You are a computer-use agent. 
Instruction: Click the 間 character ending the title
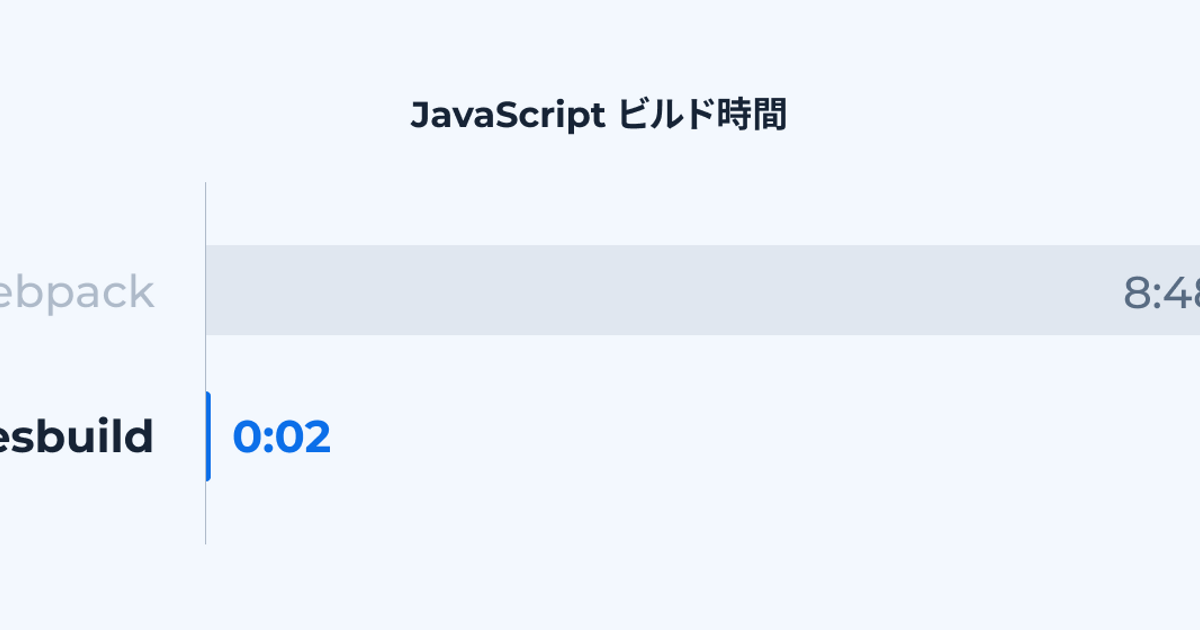(770, 116)
